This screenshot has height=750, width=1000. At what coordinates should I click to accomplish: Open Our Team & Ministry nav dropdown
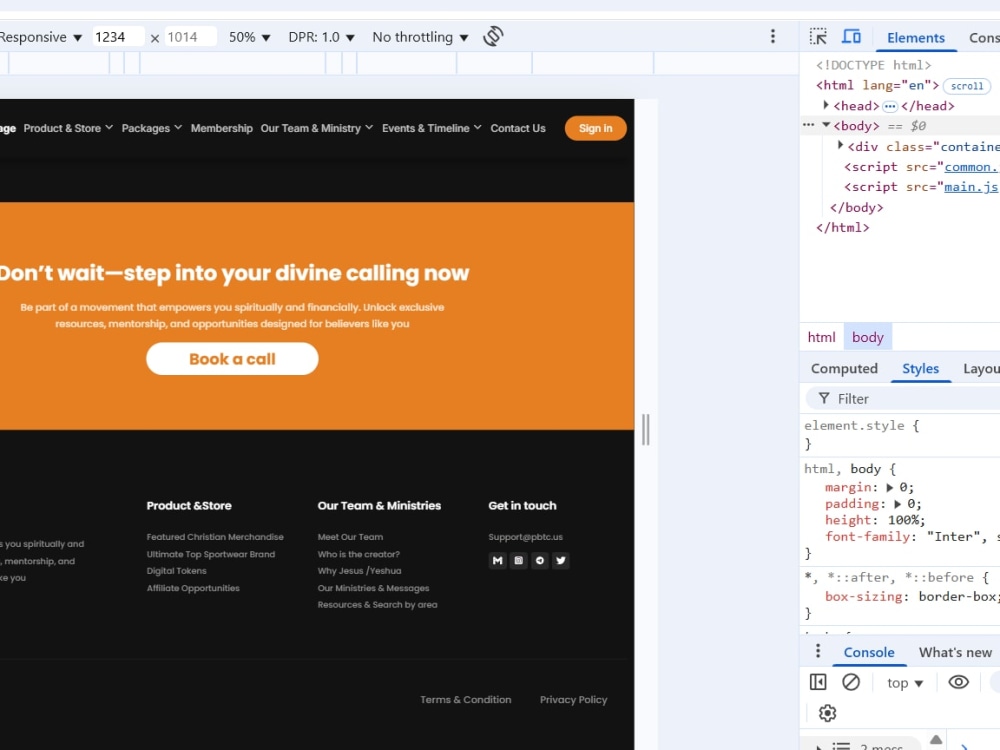coord(317,128)
